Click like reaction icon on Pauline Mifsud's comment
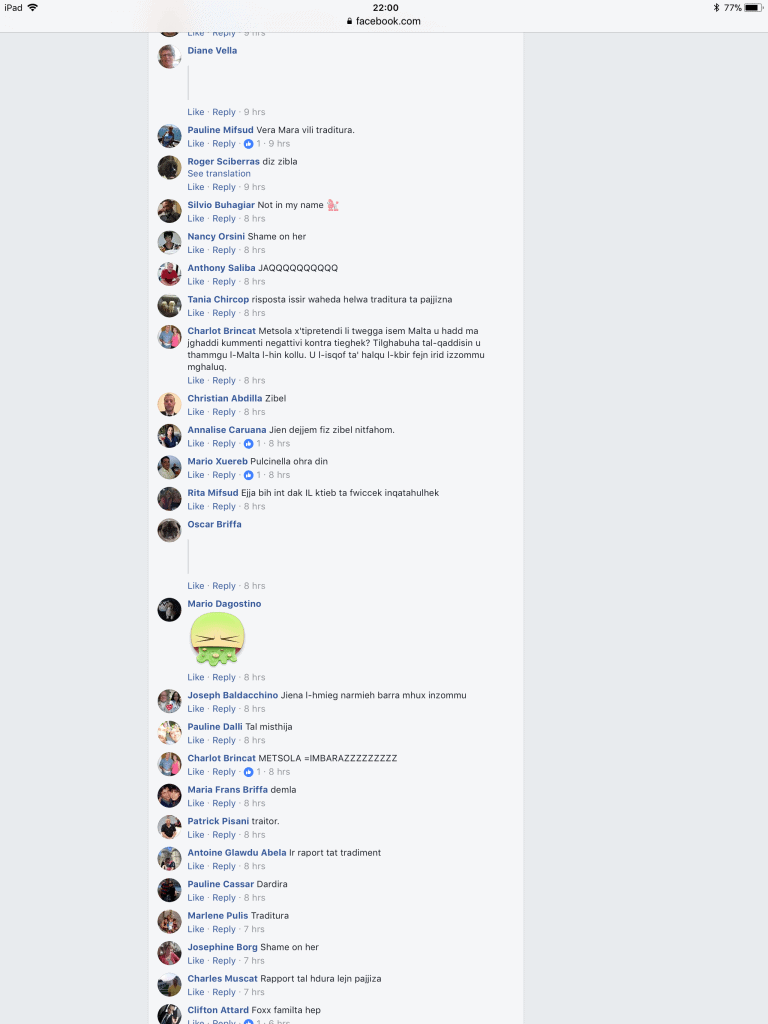The height and width of the screenshot is (1024, 768). [x=248, y=144]
